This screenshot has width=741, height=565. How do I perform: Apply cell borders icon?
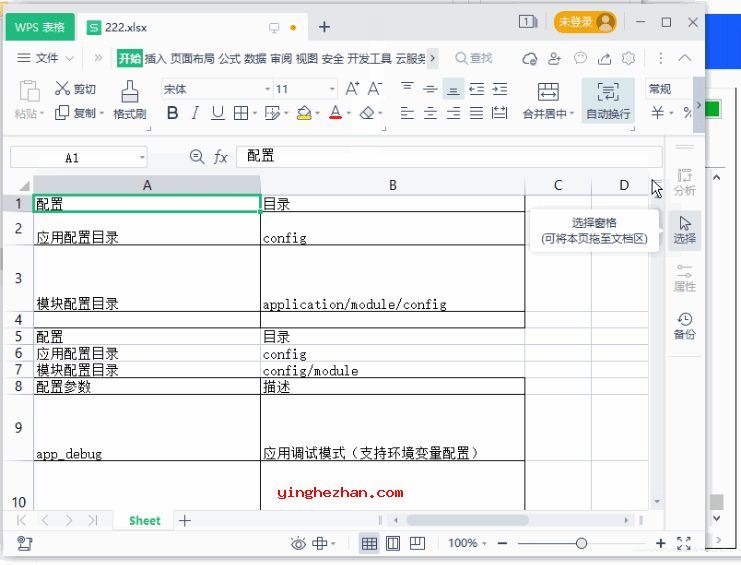point(241,113)
